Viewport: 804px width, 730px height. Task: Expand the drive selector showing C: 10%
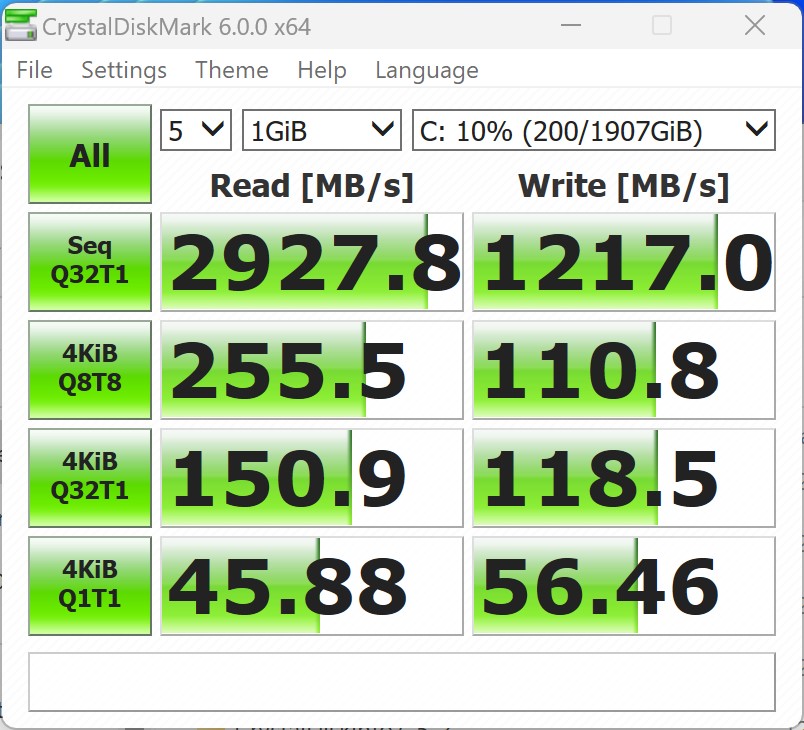(x=594, y=130)
